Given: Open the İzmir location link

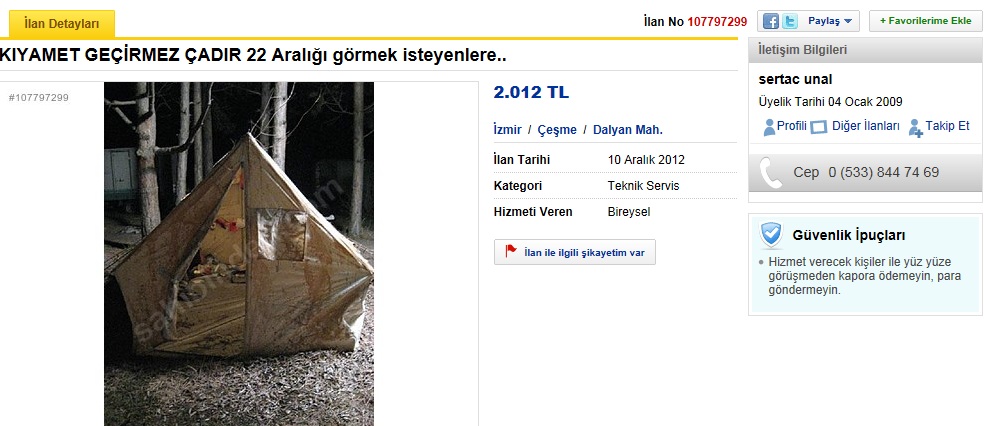Looking at the screenshot, I should (508, 130).
